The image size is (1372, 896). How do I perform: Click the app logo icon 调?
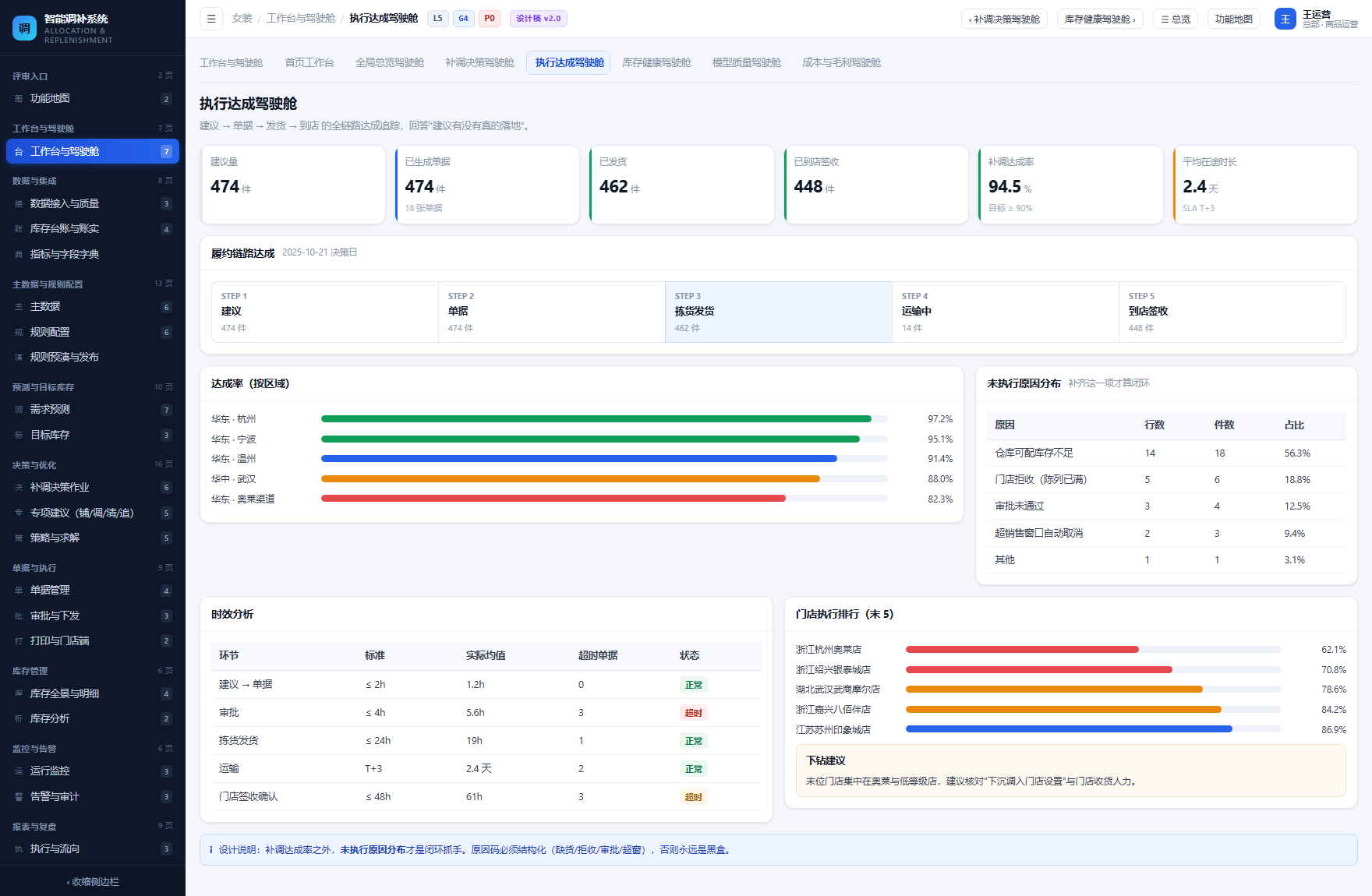(x=24, y=28)
